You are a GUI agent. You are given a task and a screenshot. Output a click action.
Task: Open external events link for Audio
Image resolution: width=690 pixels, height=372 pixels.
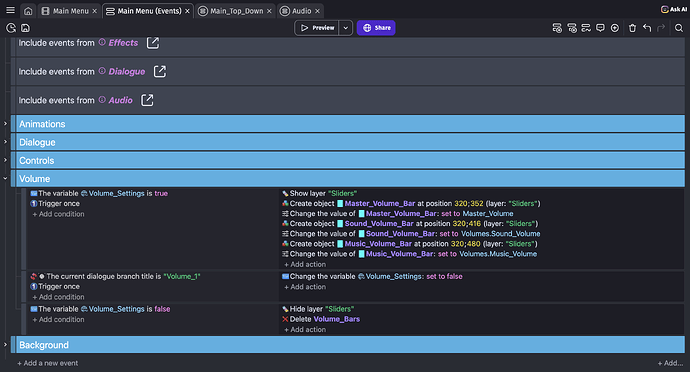(147, 100)
